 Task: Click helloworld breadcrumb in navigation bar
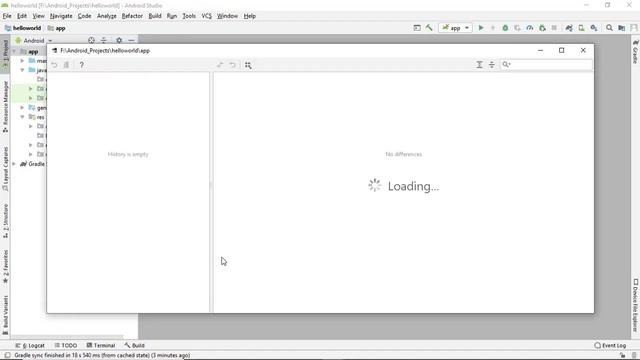click(23, 28)
